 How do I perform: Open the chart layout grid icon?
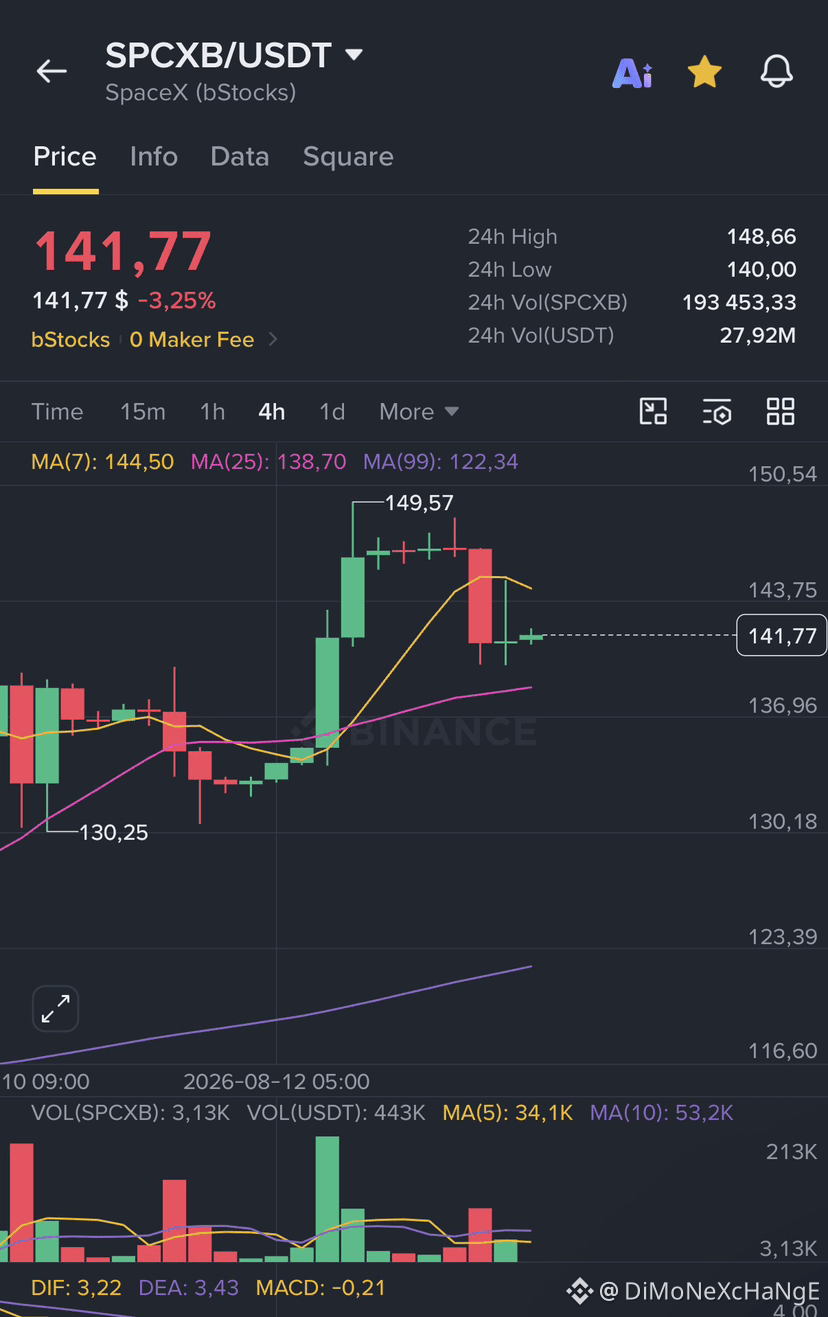(x=780, y=411)
